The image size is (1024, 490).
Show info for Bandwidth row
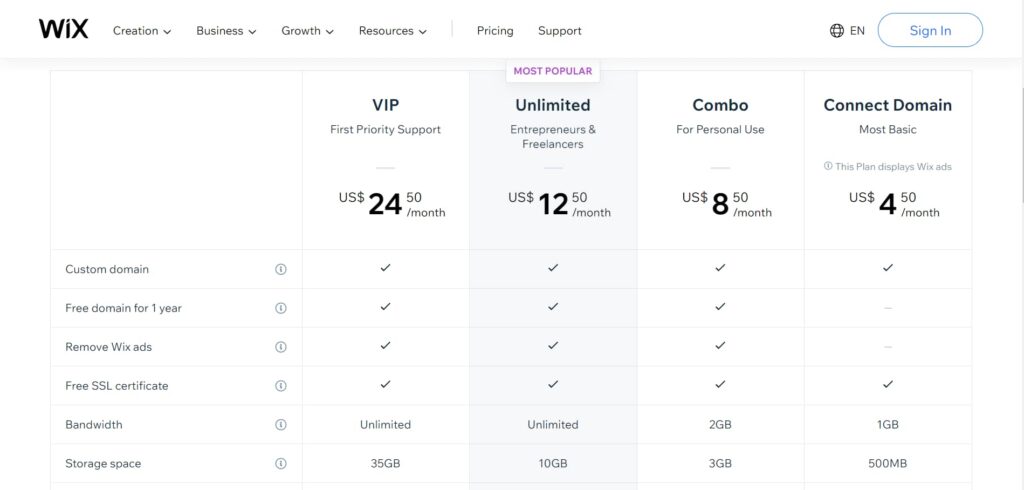click(281, 425)
